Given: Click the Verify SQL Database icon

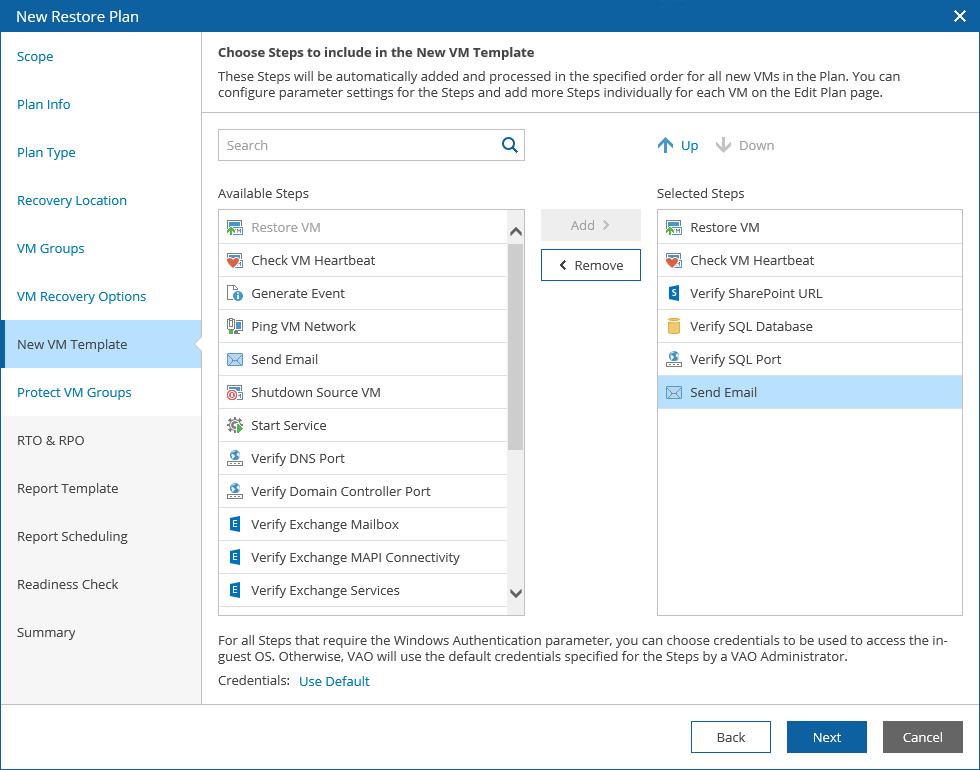Looking at the screenshot, I should pyautogui.click(x=673, y=327).
